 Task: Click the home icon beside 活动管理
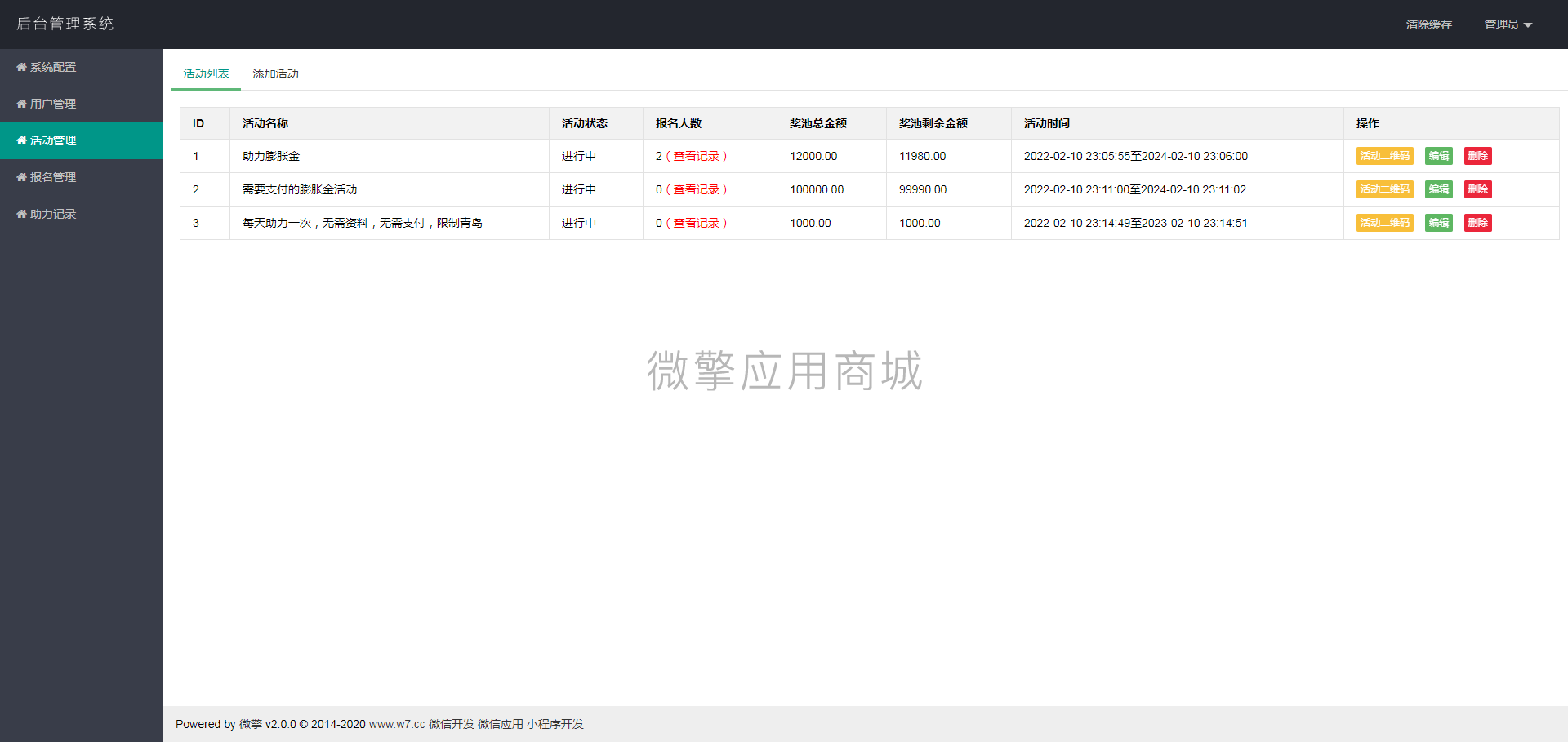tap(21, 140)
